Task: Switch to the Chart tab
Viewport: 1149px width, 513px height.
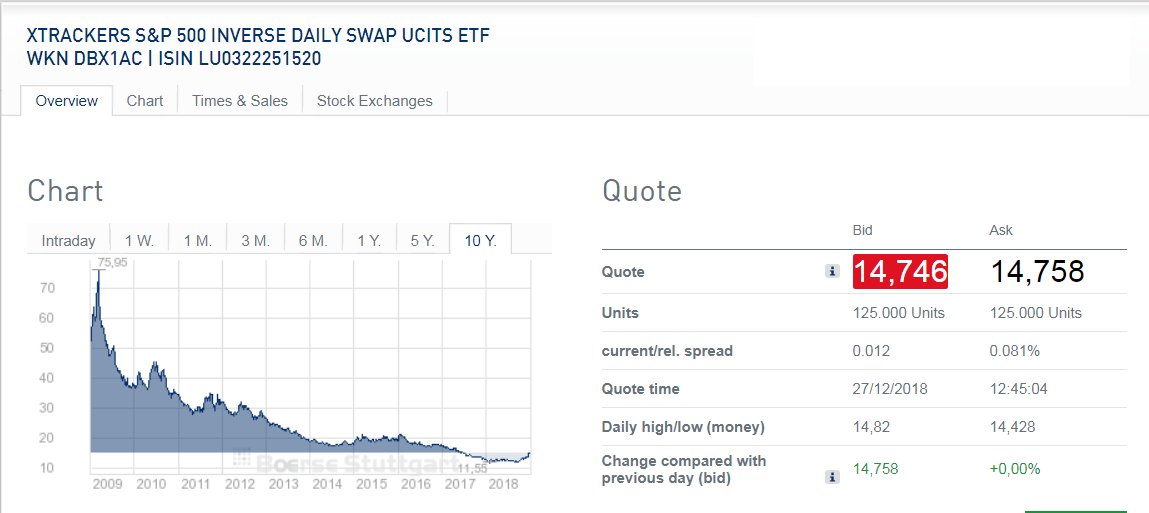Action: click(145, 101)
